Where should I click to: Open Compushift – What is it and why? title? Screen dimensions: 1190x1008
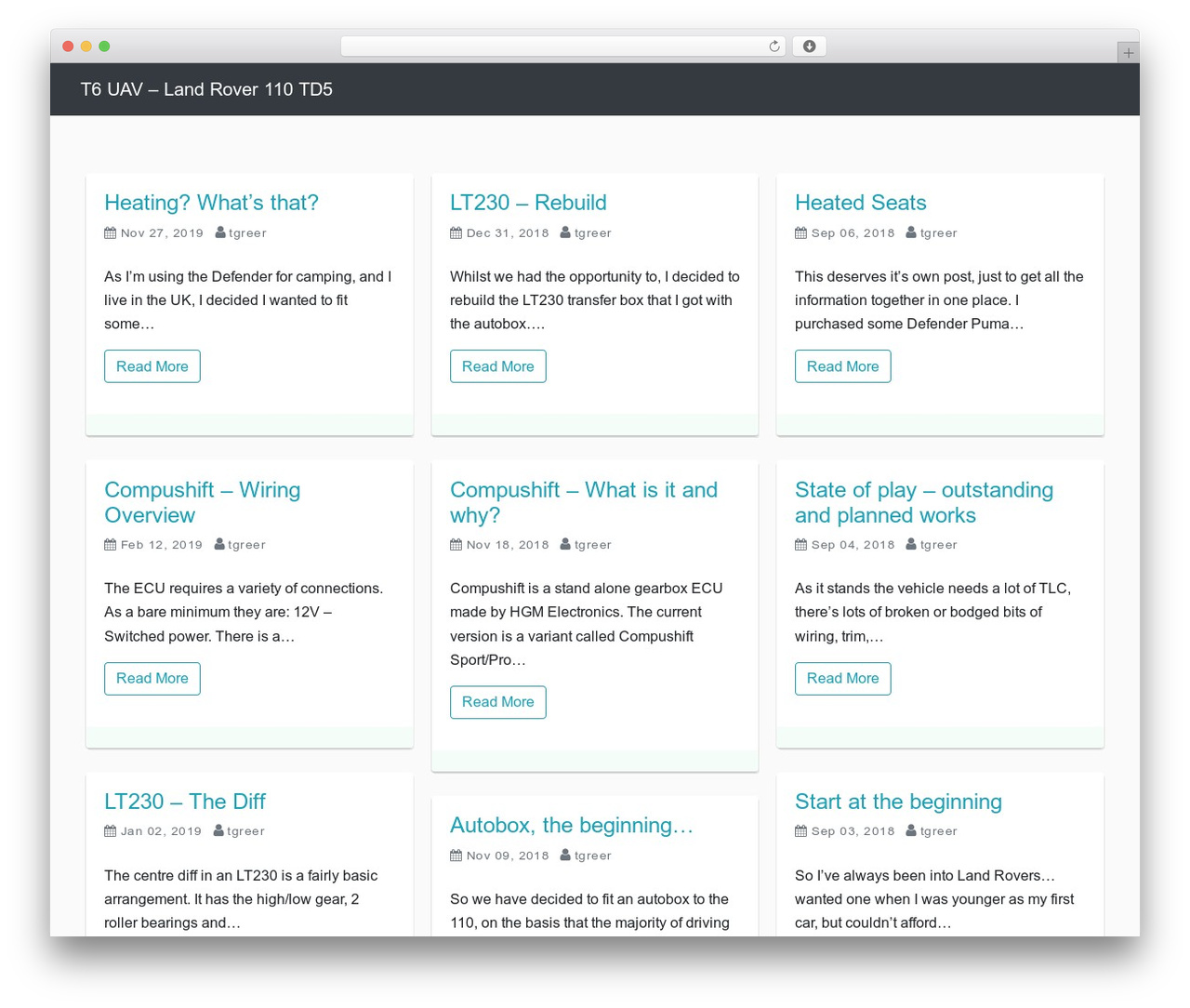click(584, 502)
